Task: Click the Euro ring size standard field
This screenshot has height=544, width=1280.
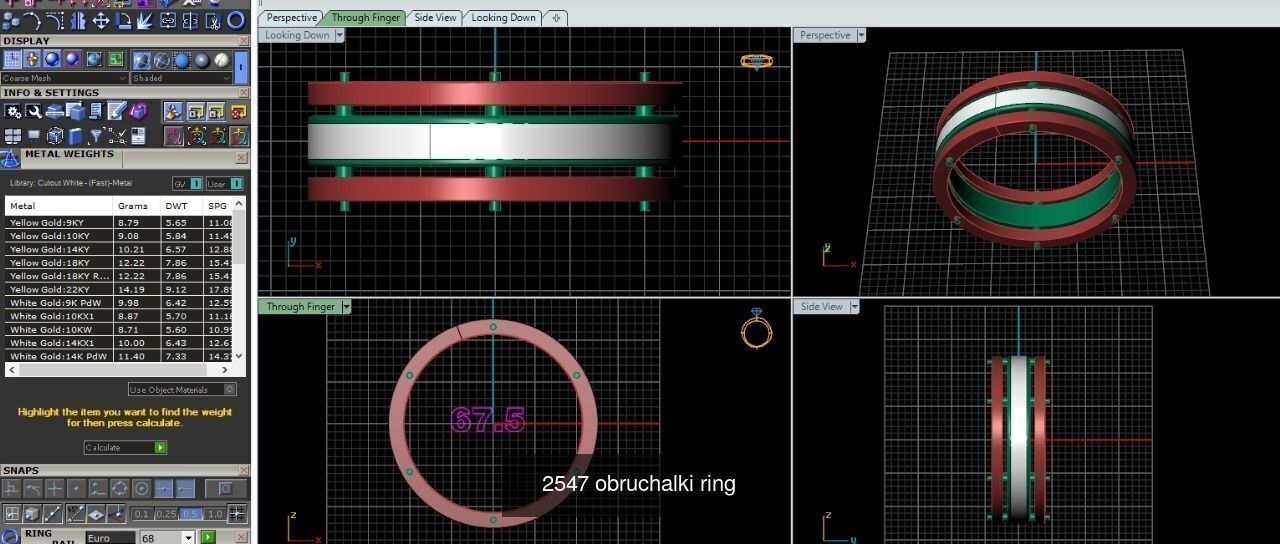Action: point(110,538)
